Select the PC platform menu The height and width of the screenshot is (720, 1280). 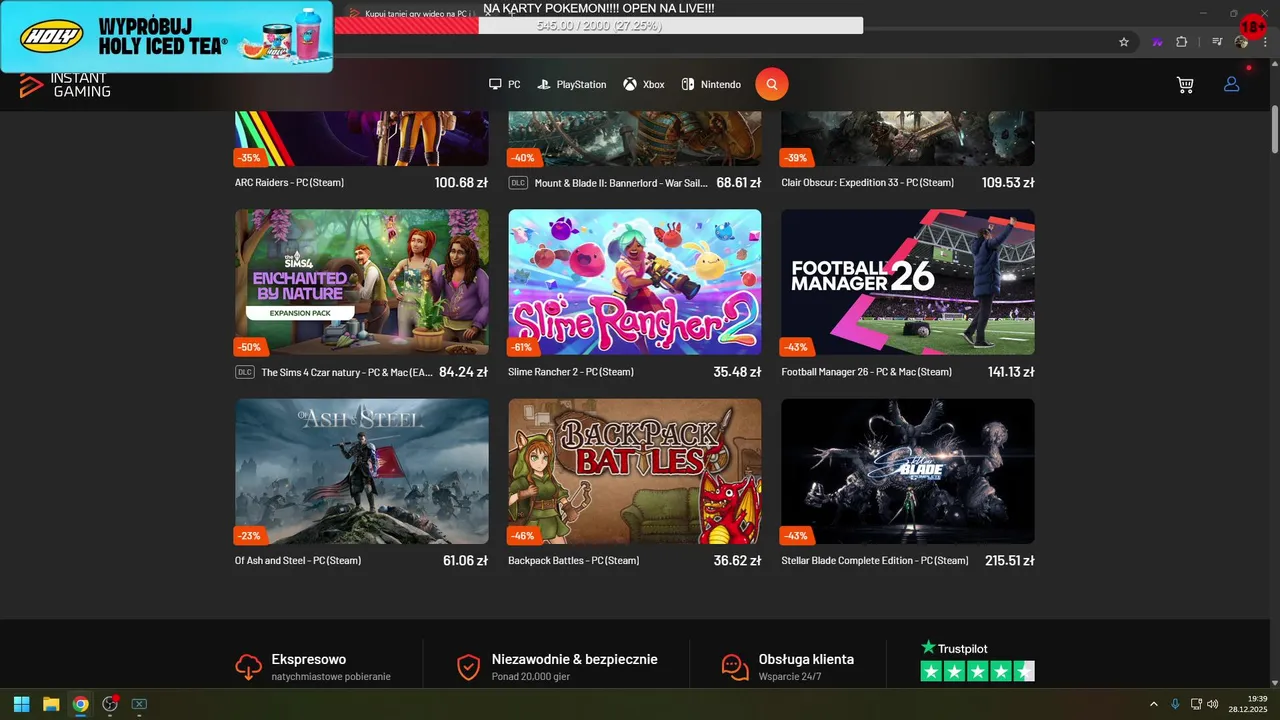(x=504, y=85)
